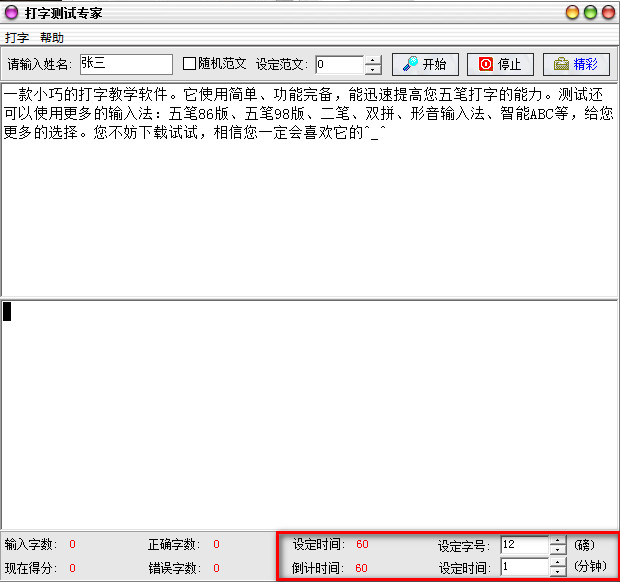620x582 pixels.
Task: Click the 设定时间 minutes field showing 1
Action: 525,566
